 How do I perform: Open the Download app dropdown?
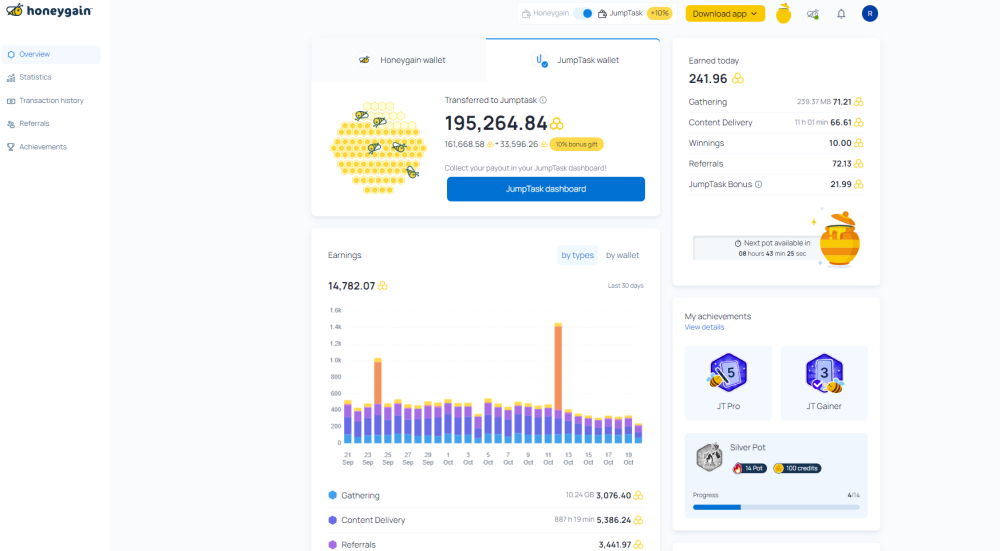(x=725, y=13)
